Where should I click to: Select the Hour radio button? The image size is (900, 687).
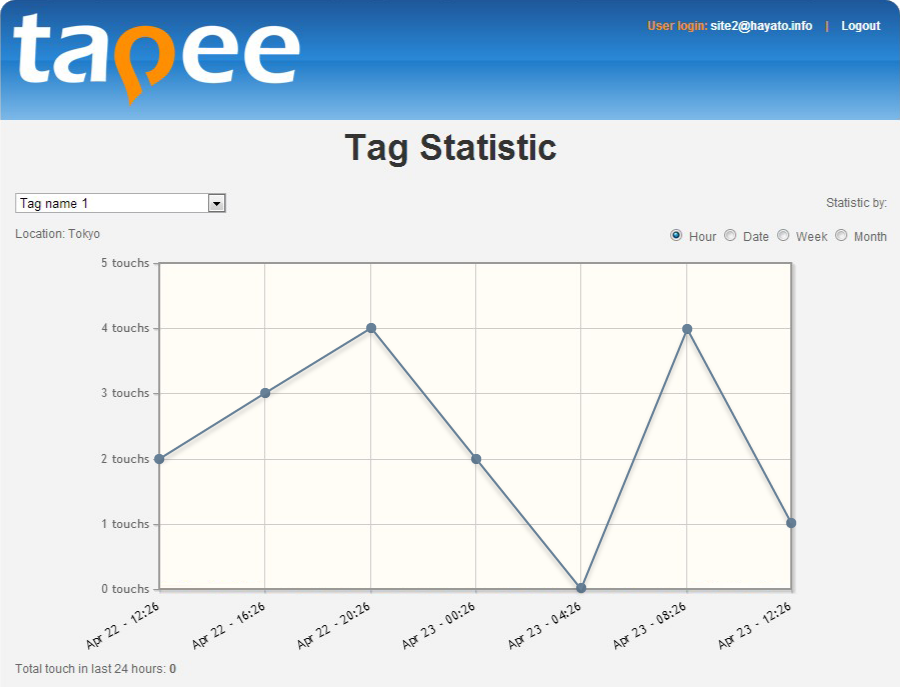tap(676, 236)
